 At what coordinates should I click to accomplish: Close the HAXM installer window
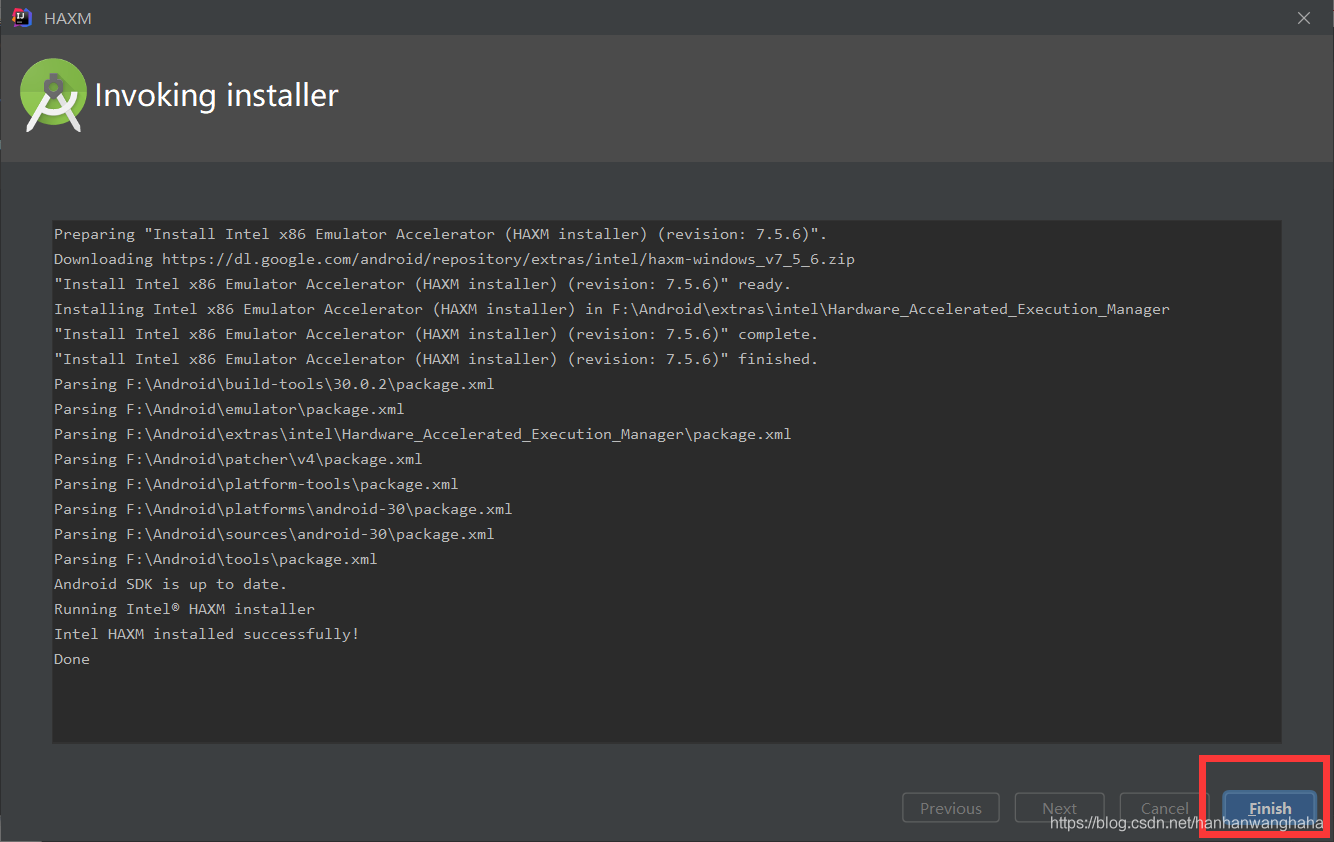pyautogui.click(x=1303, y=17)
